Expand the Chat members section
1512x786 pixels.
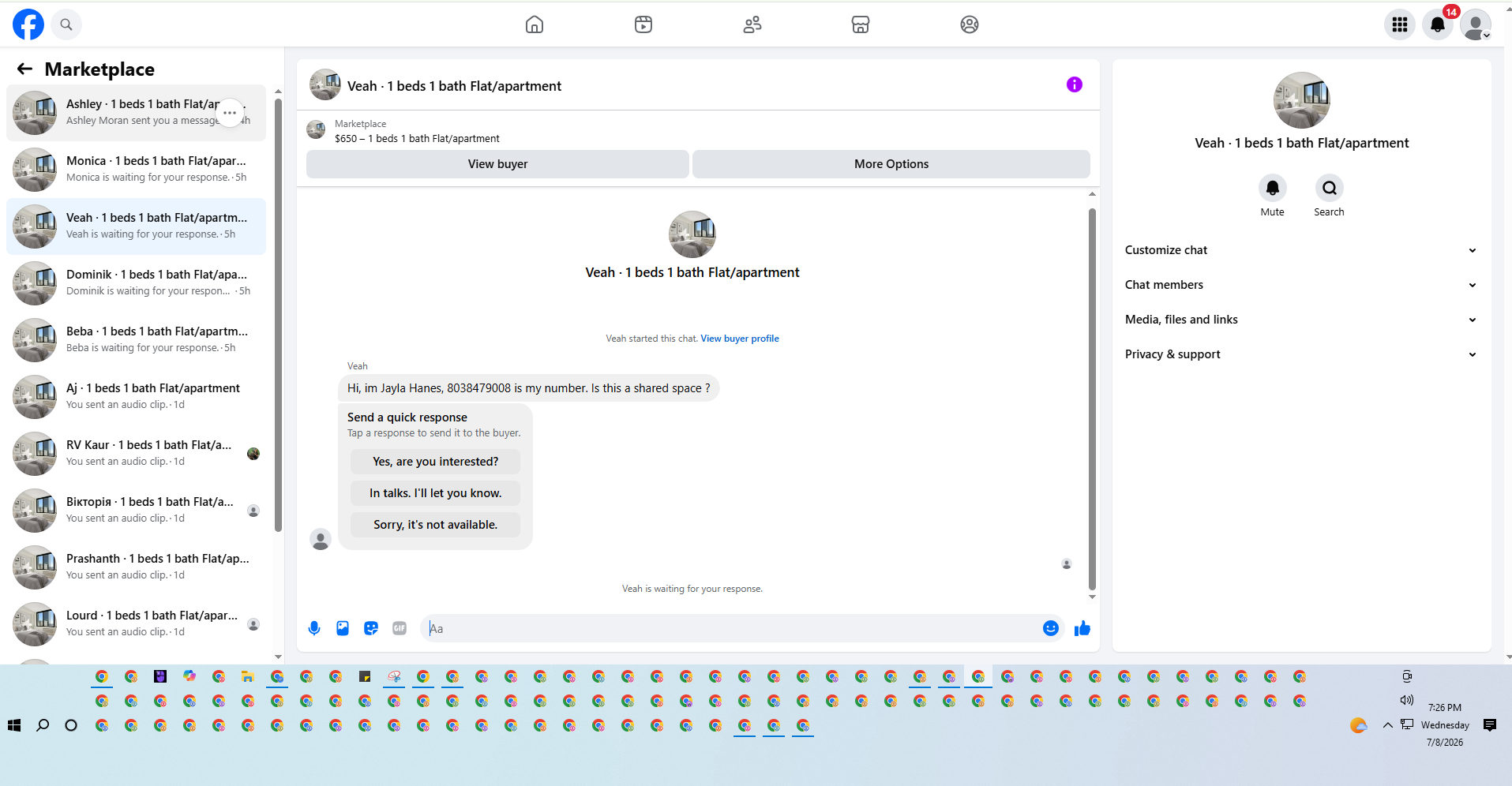pyautogui.click(x=1301, y=285)
